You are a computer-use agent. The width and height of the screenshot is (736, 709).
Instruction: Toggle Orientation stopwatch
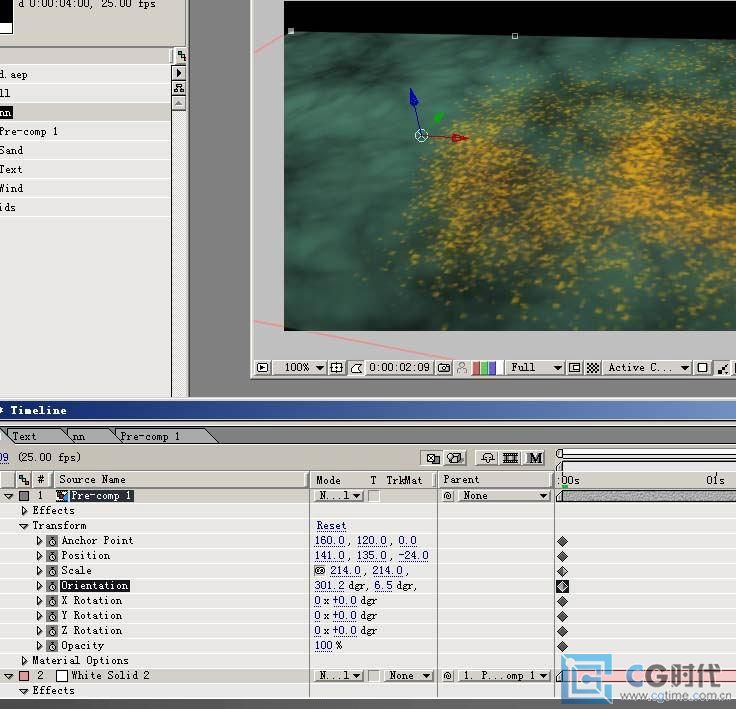click(52, 586)
